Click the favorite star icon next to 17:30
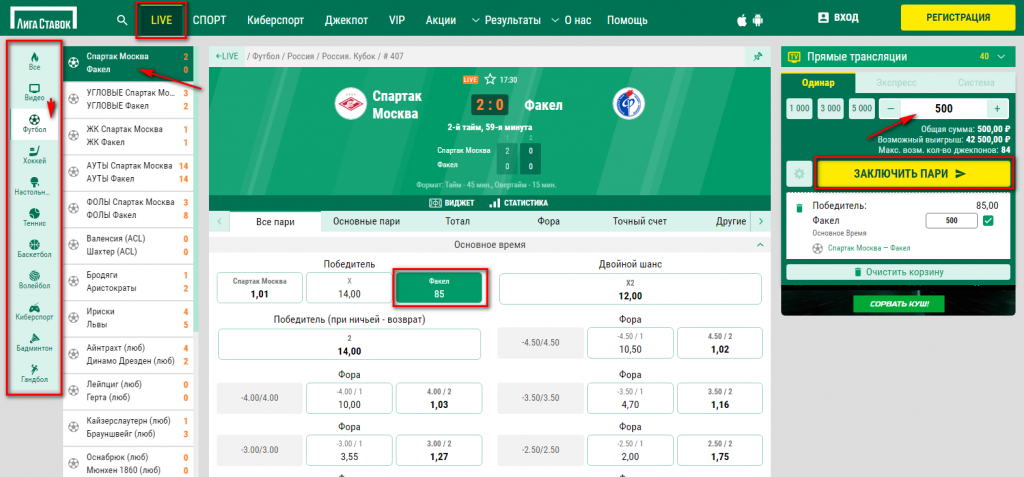This screenshot has width=1024, height=477. 489,79
